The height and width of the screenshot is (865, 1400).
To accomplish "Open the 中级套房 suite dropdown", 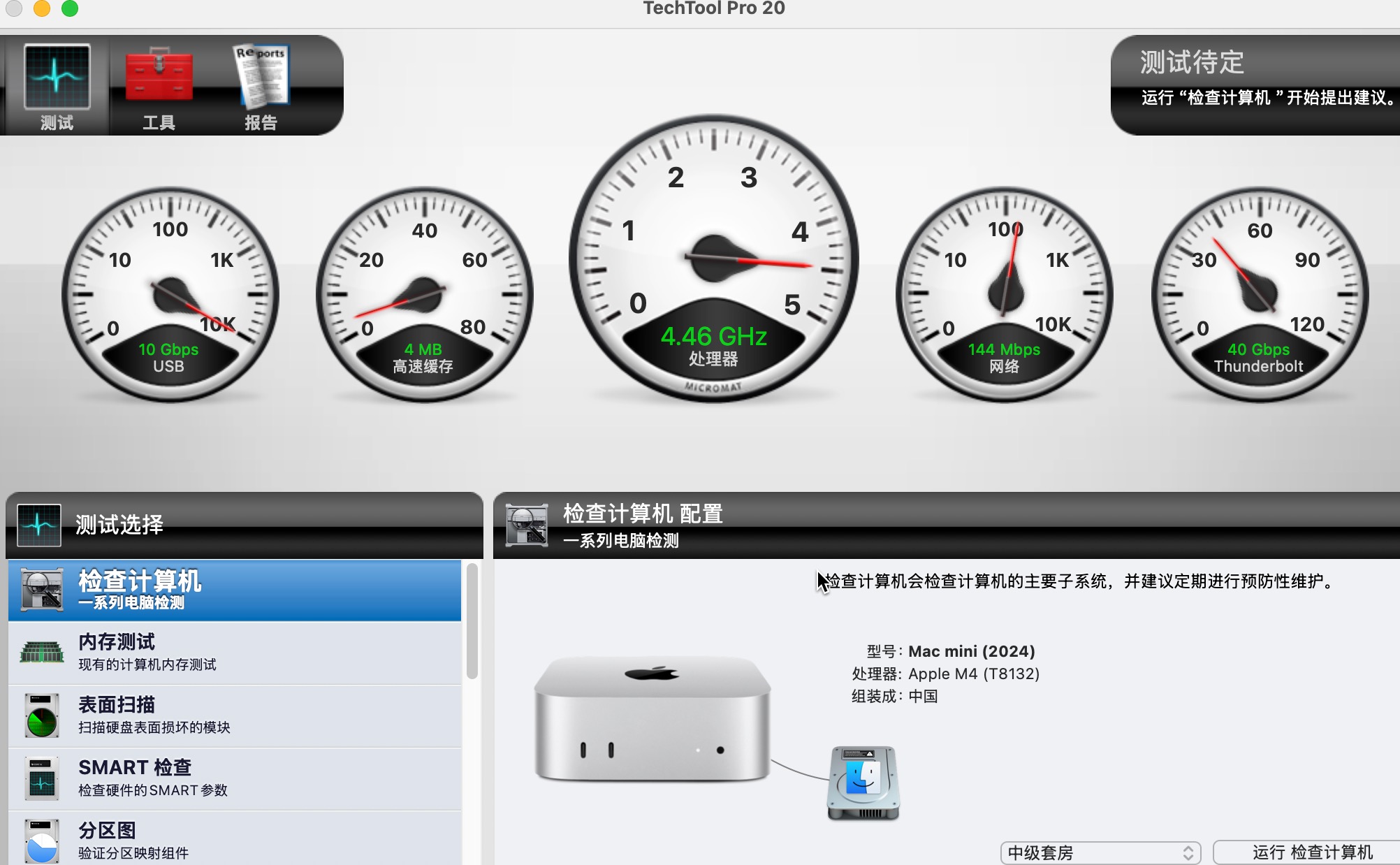I will click(1100, 852).
